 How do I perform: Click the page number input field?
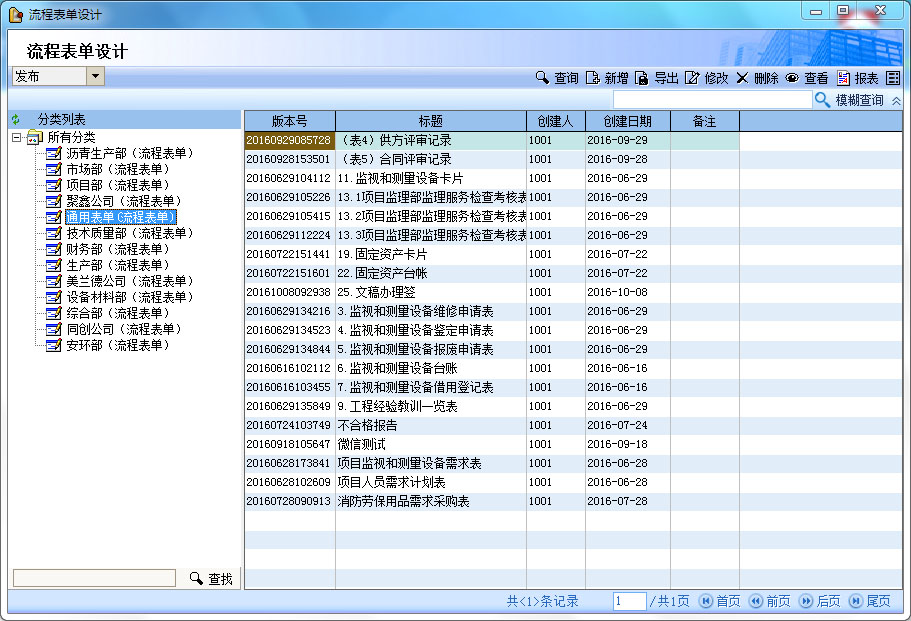pos(630,601)
